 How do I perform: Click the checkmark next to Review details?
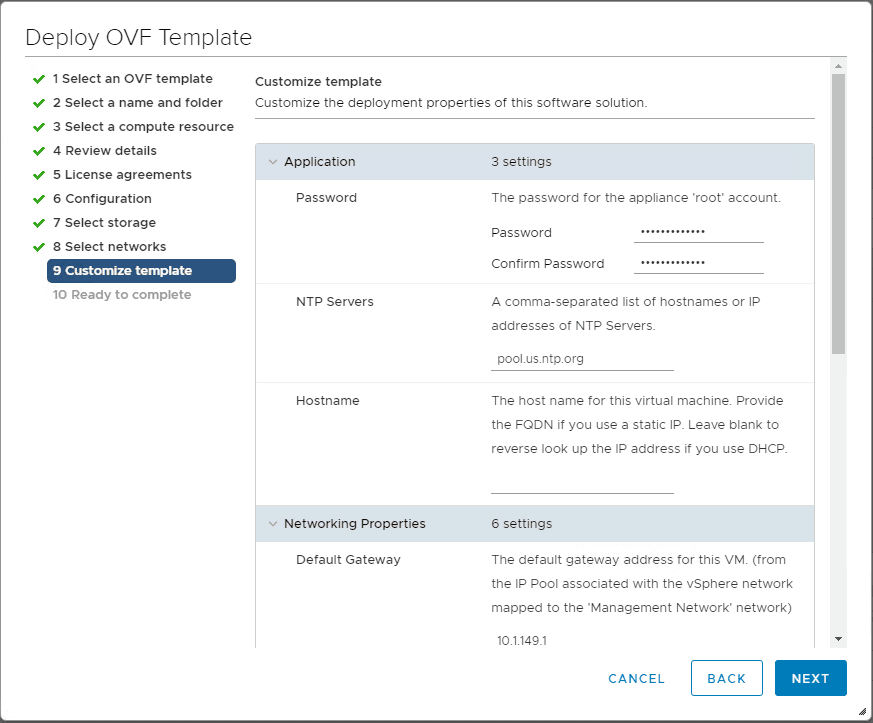(39, 151)
